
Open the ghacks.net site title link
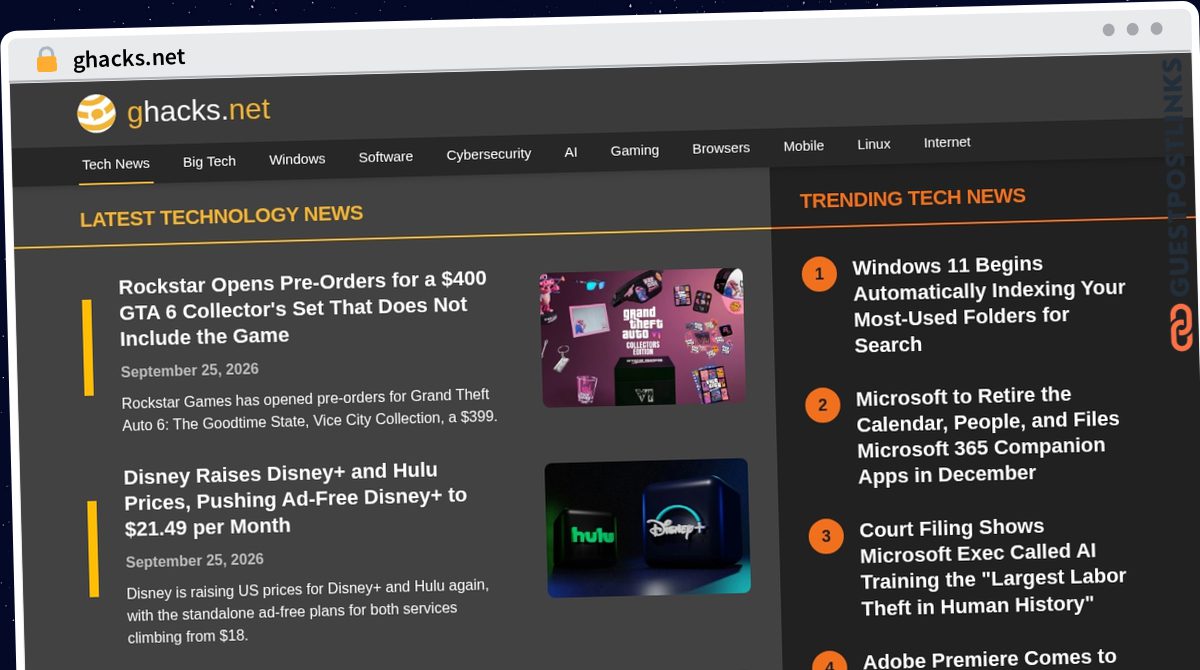point(198,110)
